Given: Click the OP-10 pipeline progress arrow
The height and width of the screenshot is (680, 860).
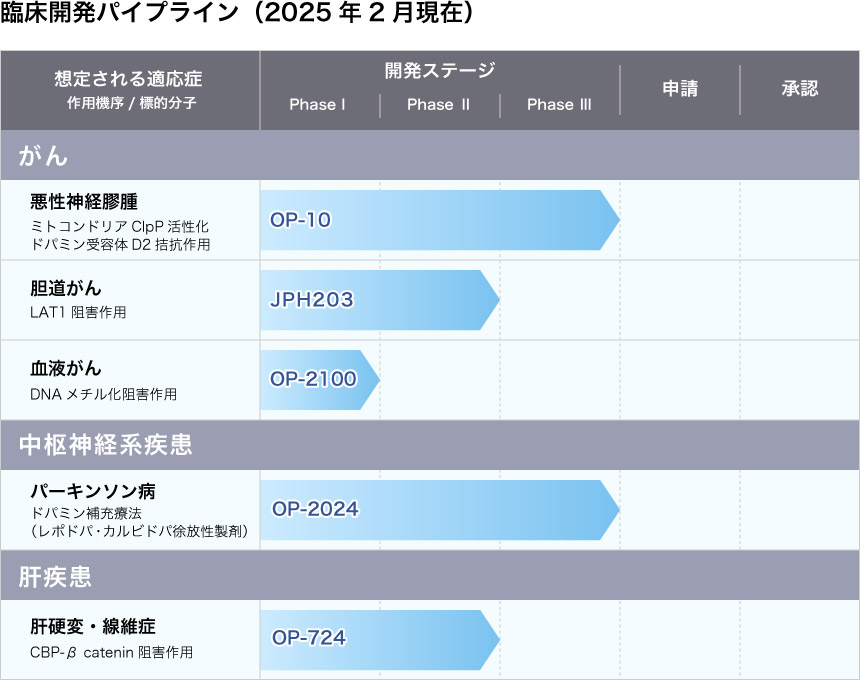Looking at the screenshot, I should (x=438, y=220).
